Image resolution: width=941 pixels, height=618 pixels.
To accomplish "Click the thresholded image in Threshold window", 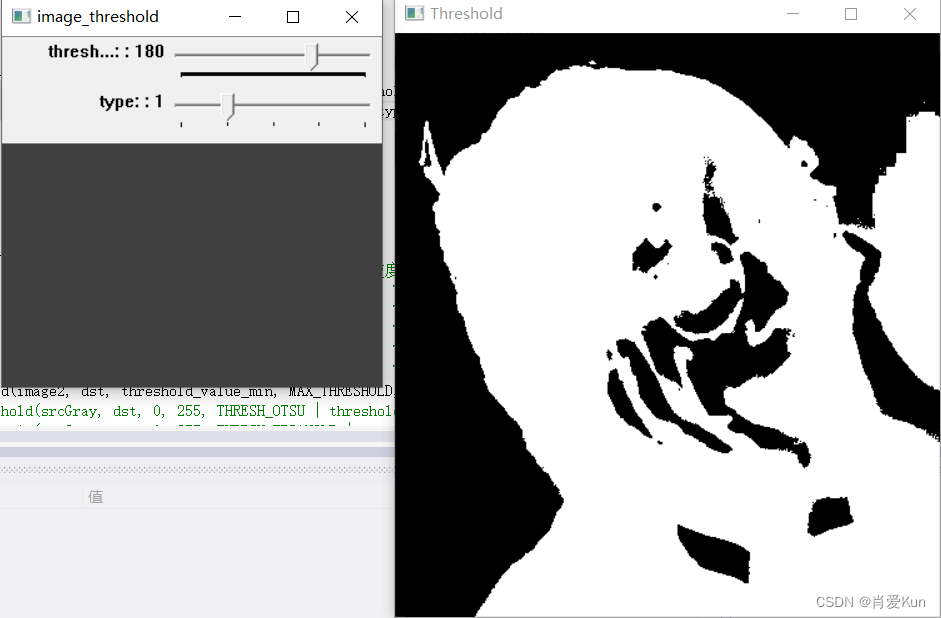I will pos(667,325).
